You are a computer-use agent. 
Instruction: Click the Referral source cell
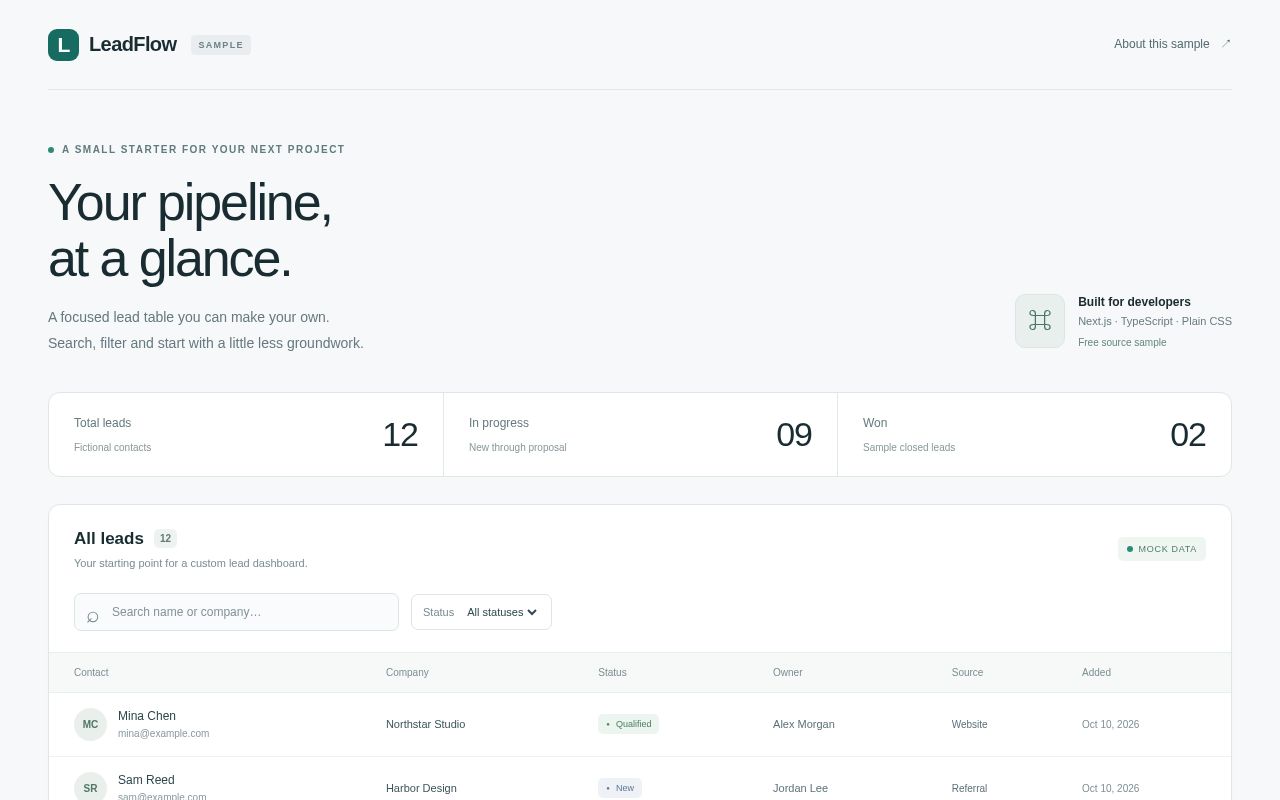tap(969, 788)
